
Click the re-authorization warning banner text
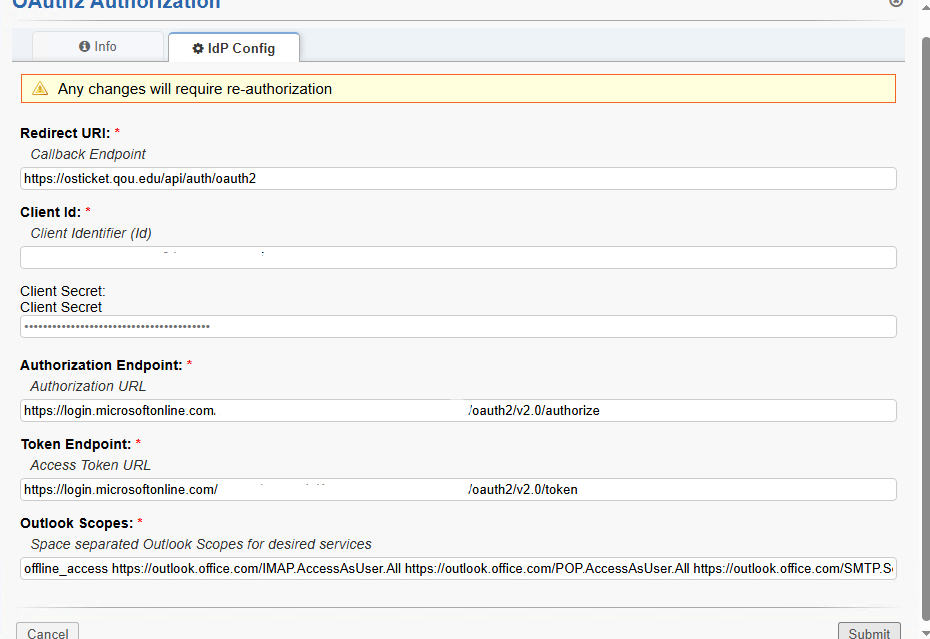(x=195, y=89)
